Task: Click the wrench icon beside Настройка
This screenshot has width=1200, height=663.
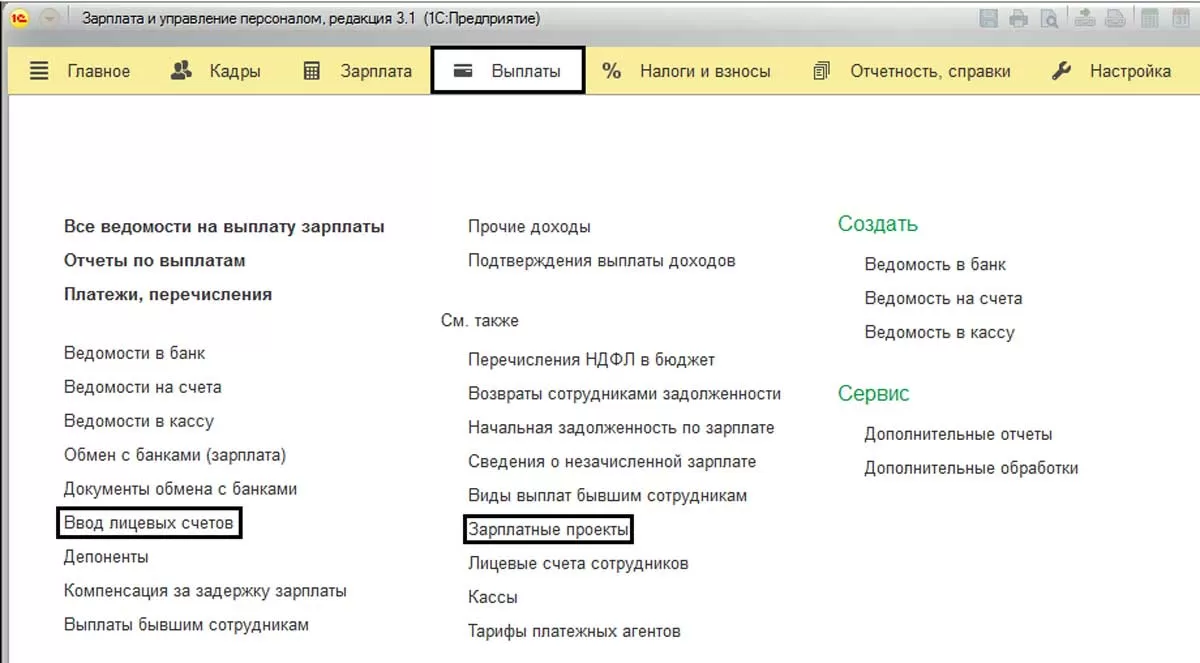Action: pos(1062,71)
